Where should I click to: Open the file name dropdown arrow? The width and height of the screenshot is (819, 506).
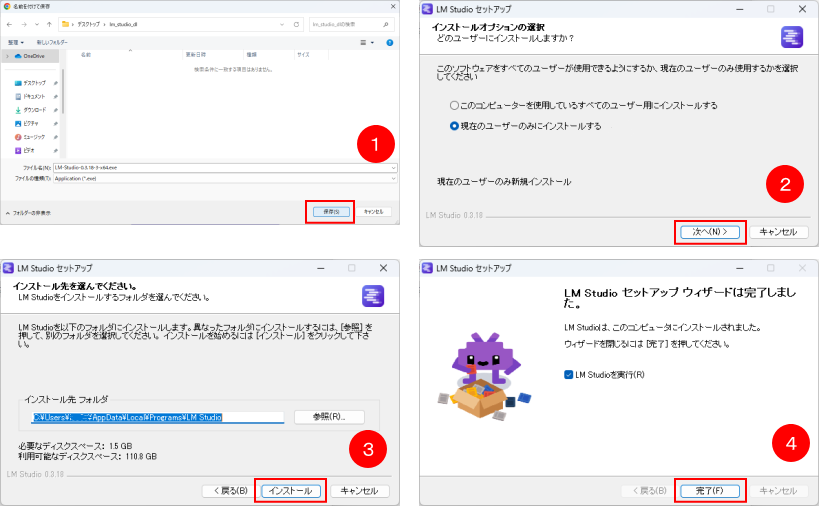click(393, 168)
